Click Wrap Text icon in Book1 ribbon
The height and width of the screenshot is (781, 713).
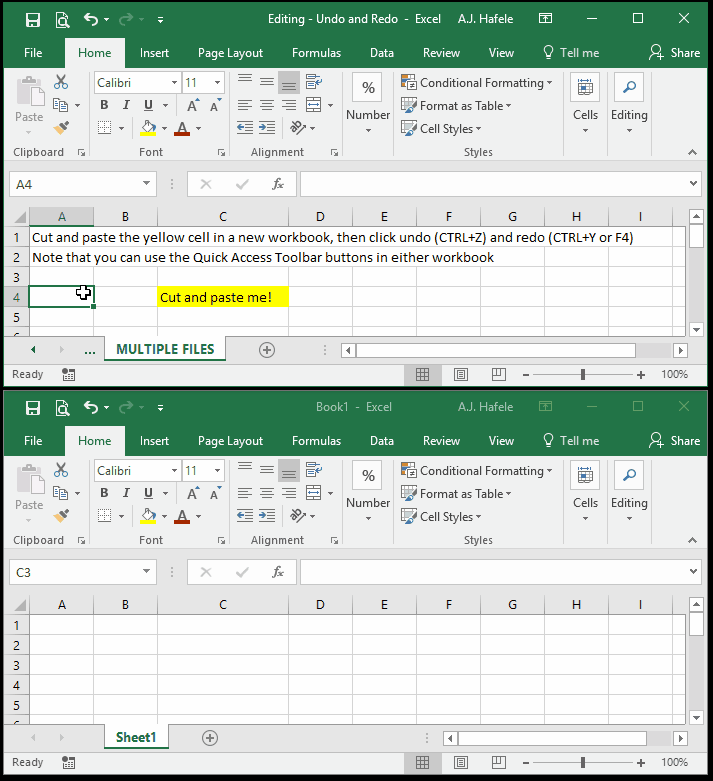[x=313, y=469]
